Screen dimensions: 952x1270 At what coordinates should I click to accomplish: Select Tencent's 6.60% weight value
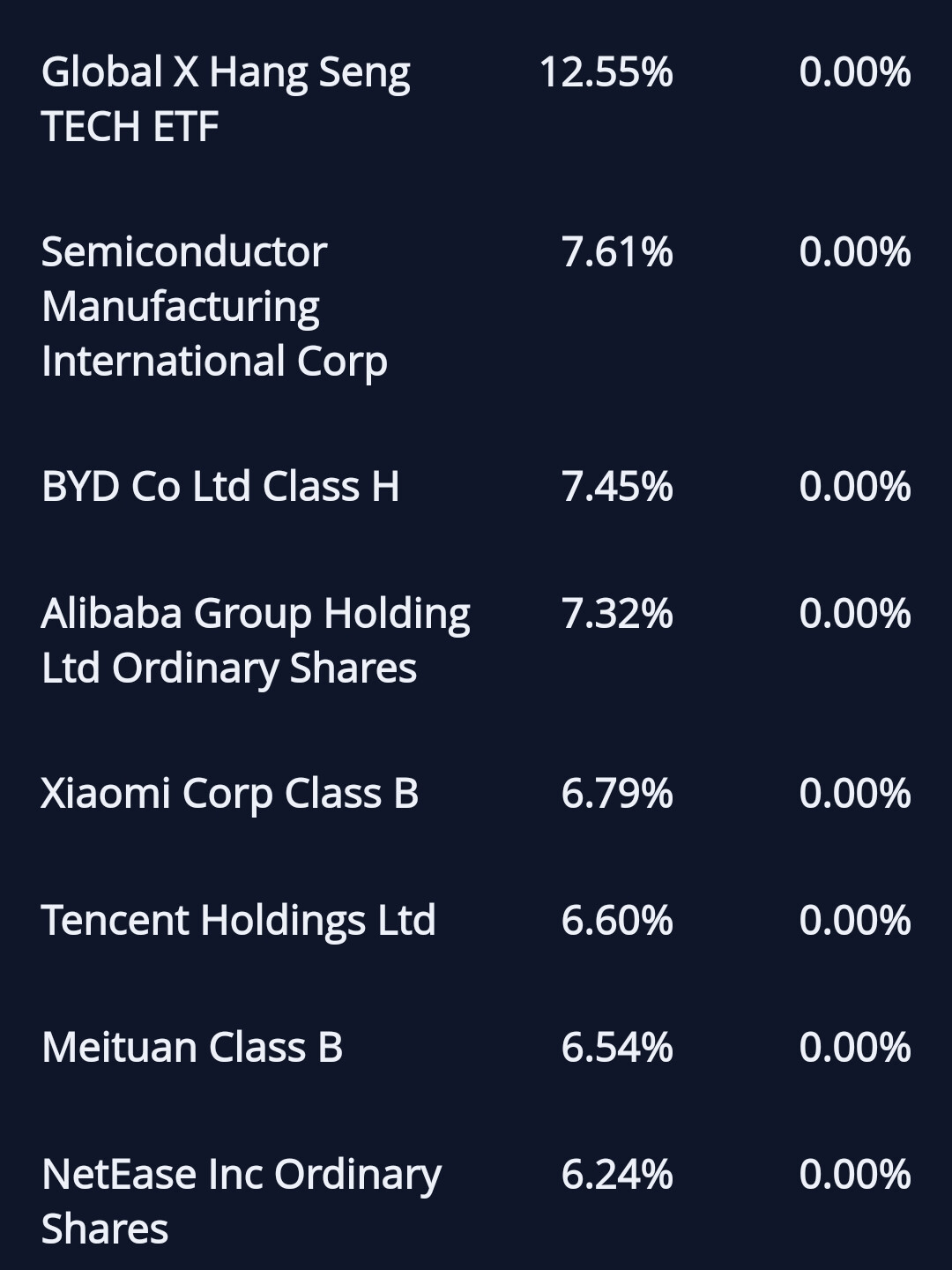pyautogui.click(x=617, y=920)
